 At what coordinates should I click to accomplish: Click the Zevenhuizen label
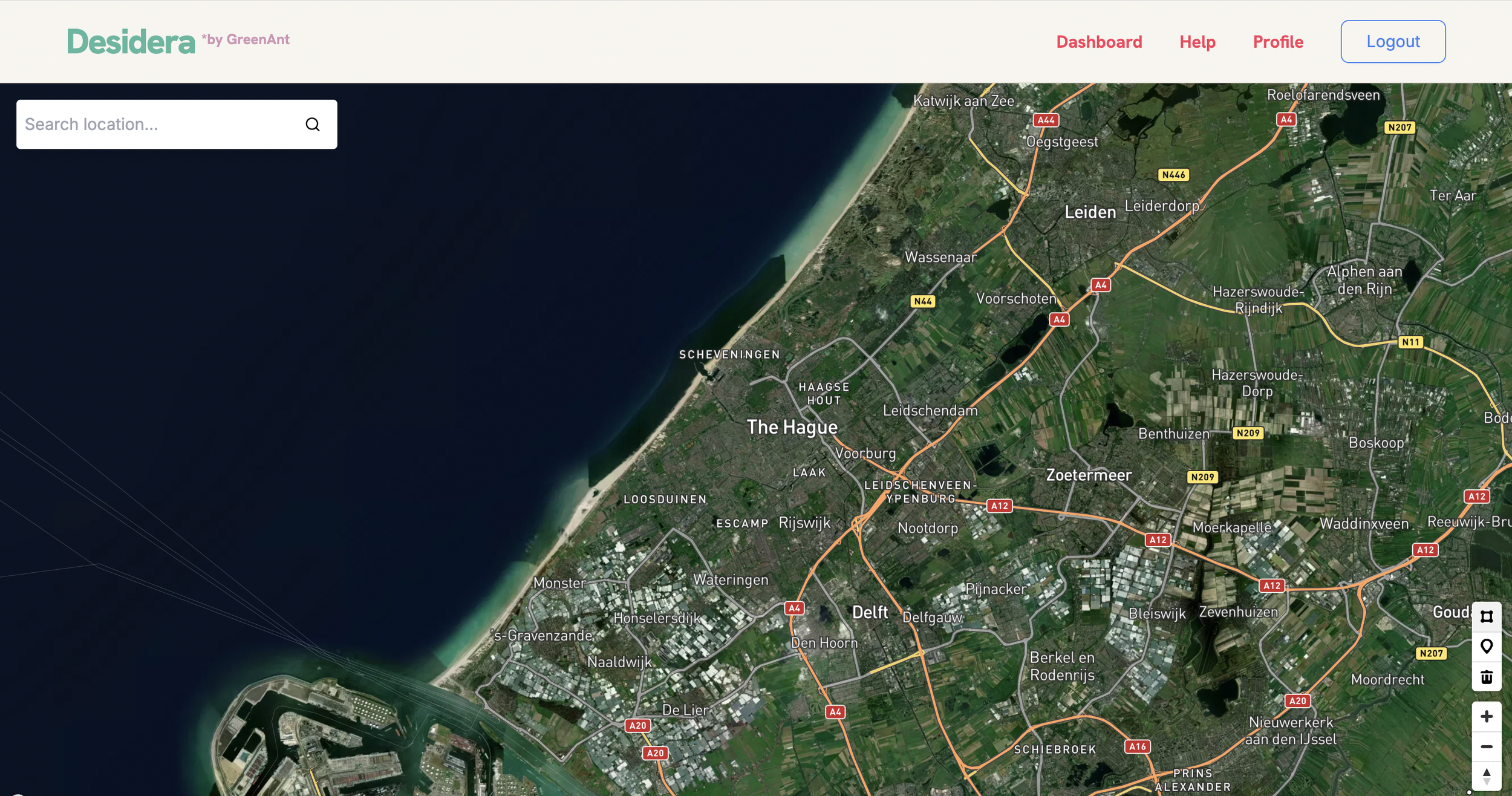[x=1239, y=612]
